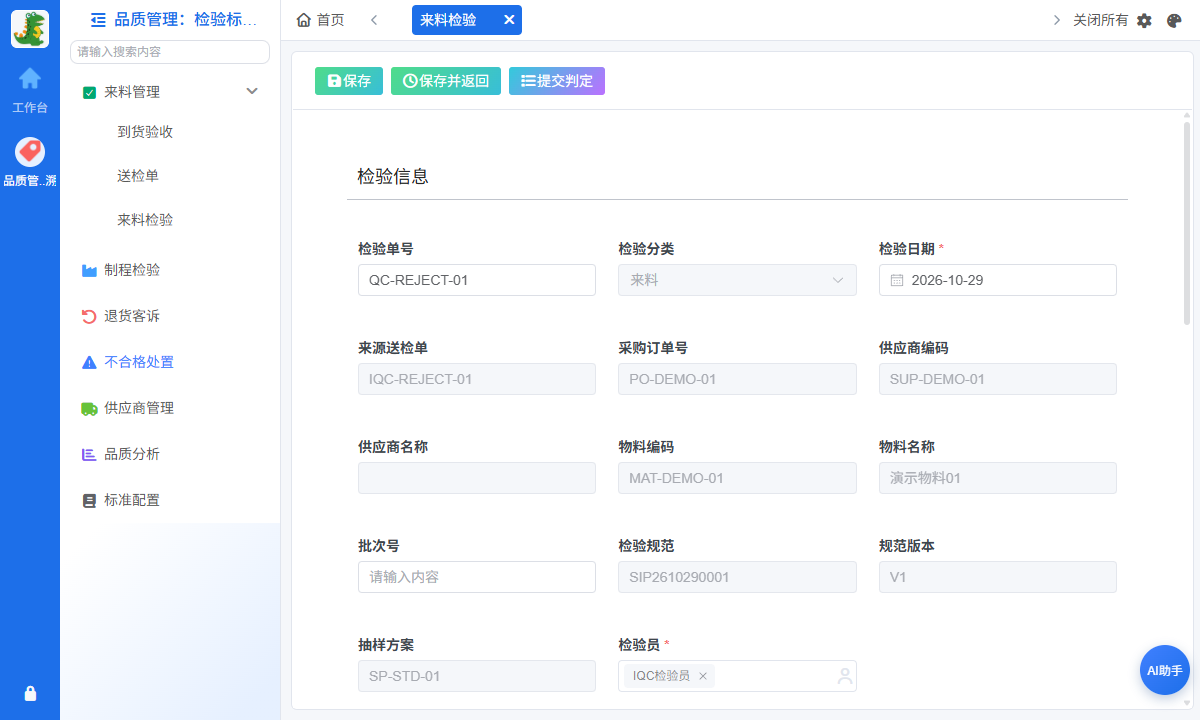Click the 品质管理：检验标… header title
The height and width of the screenshot is (720, 1200).
pyautogui.click(x=186, y=19)
